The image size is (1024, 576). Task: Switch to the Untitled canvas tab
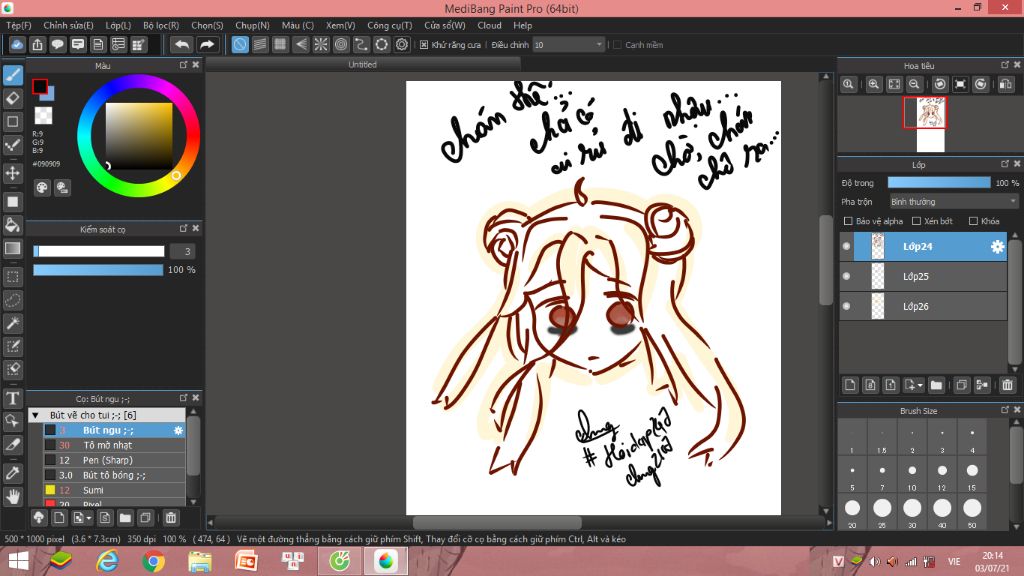point(362,64)
